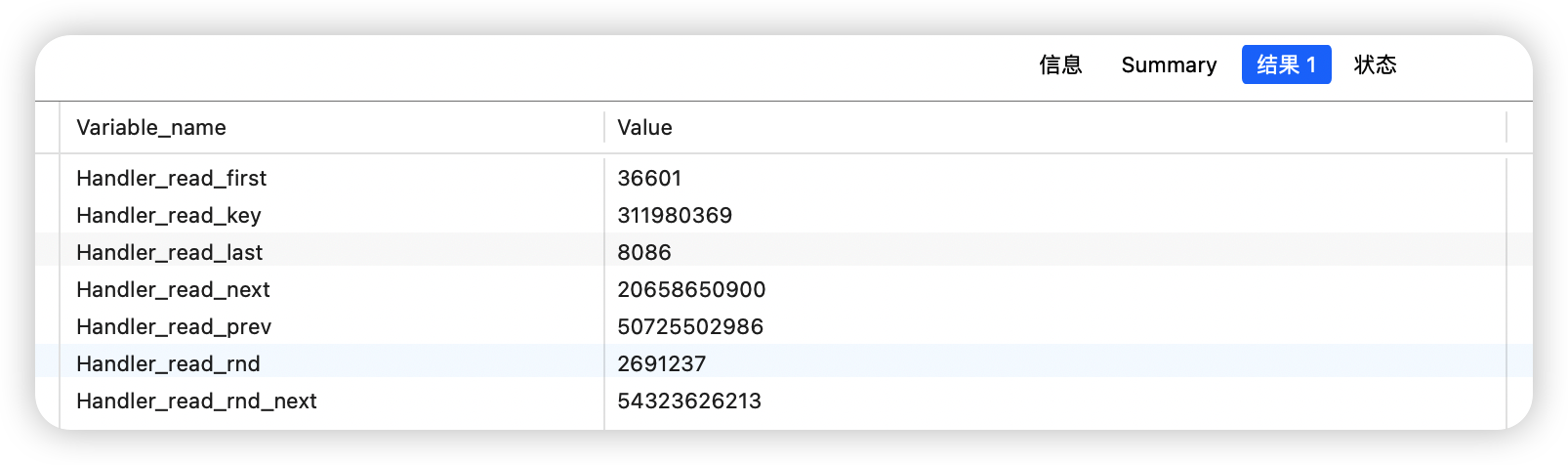Image resolution: width=1568 pixels, height=465 pixels.
Task: Select the Handler_read_first row
Action: click(171, 179)
